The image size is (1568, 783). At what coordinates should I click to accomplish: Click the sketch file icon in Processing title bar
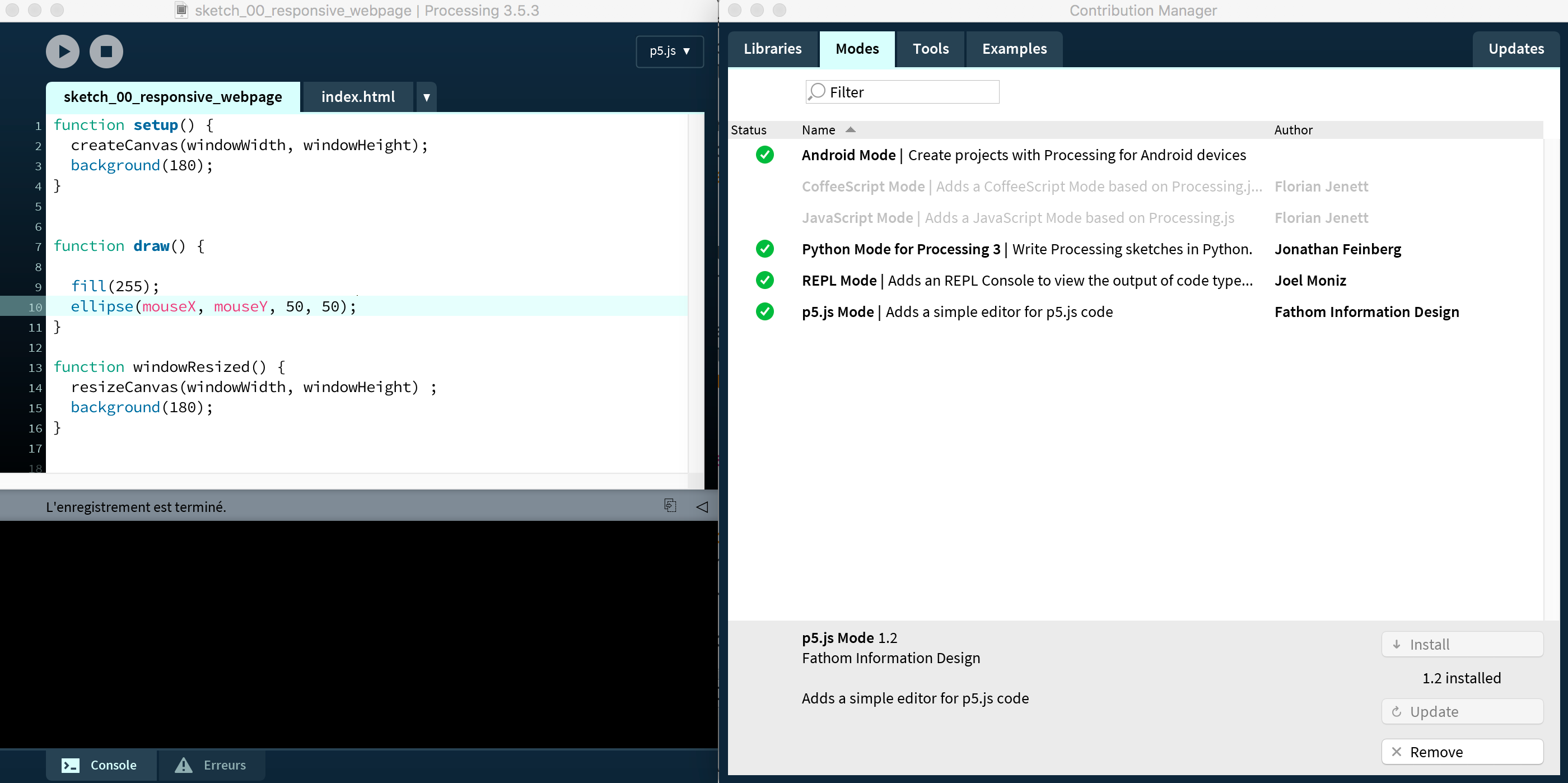tap(181, 10)
